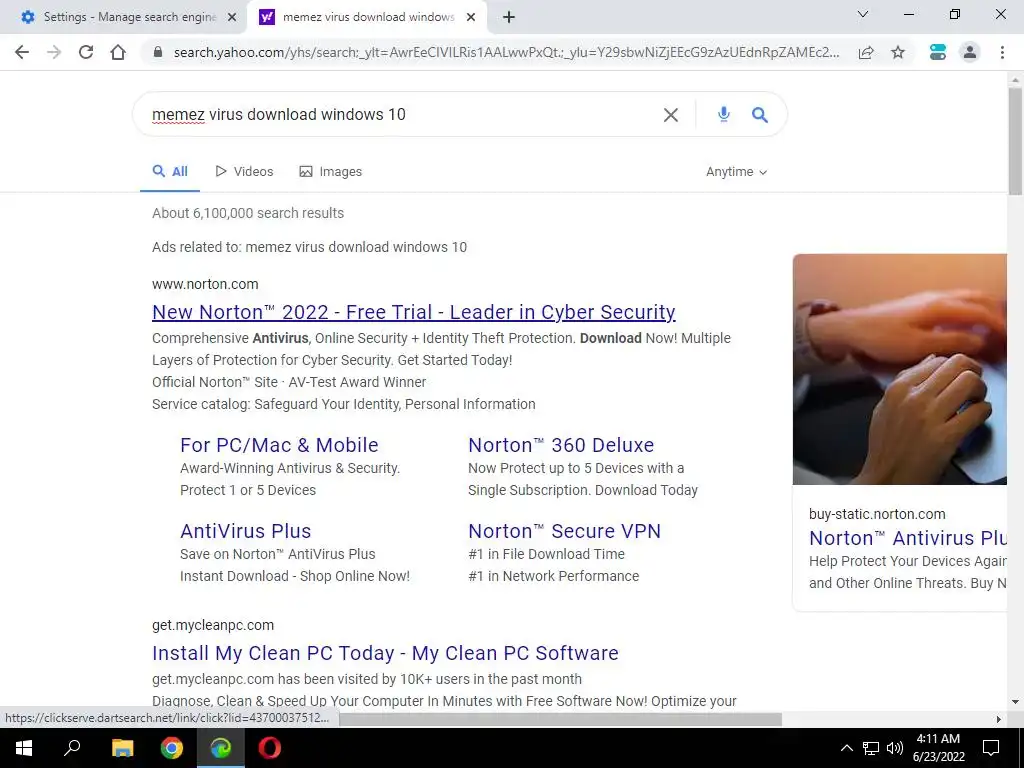This screenshot has height=768, width=1024.
Task: Open the home page button
Action: [x=118, y=52]
